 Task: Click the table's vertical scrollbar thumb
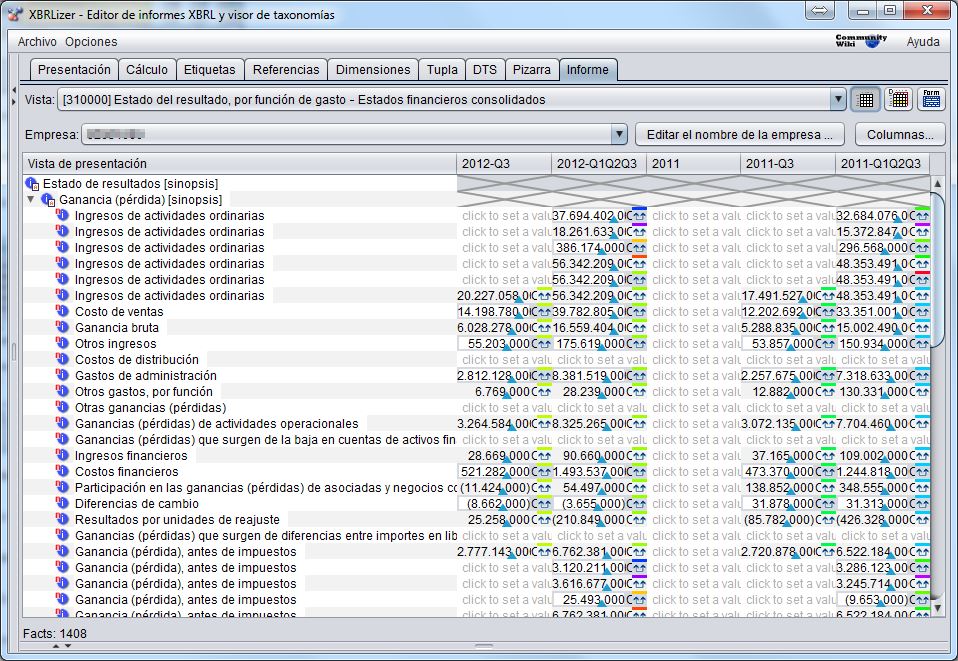click(x=937, y=269)
